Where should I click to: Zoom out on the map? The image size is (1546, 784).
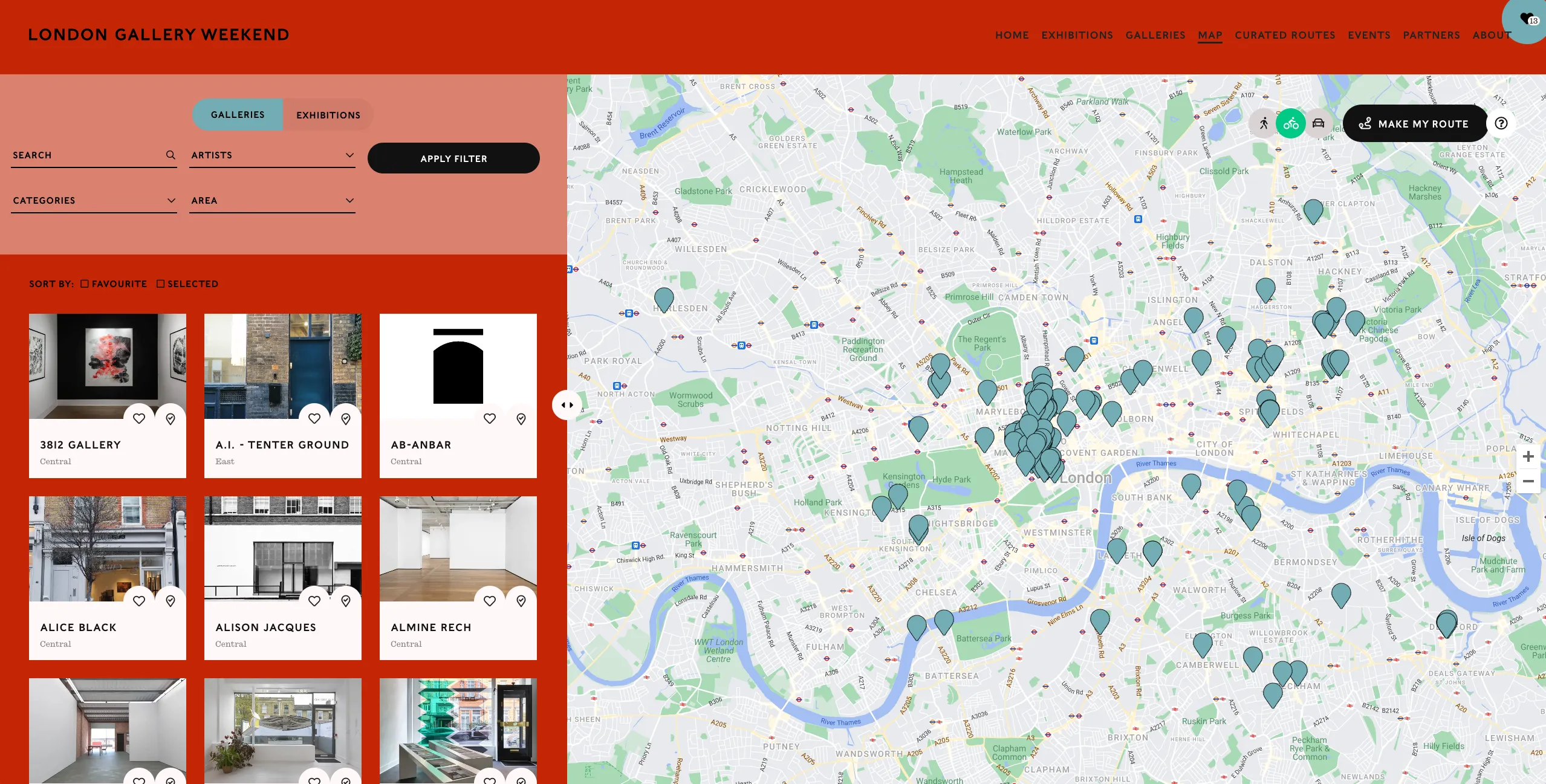click(1528, 481)
